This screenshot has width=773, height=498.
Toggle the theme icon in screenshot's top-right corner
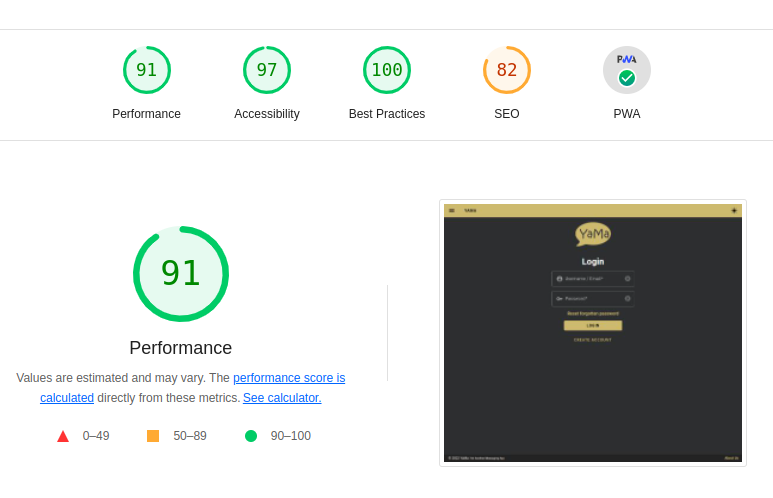[734, 211]
